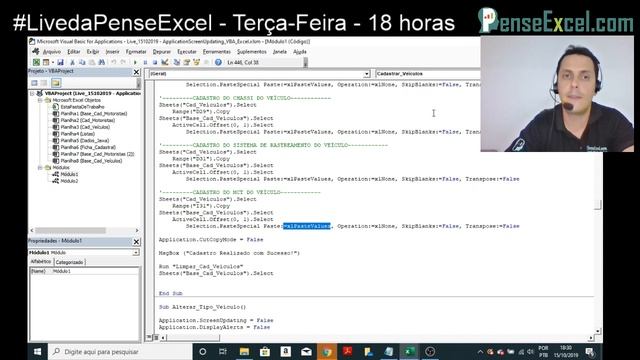Click the Redo toolbar icon
The image size is (640, 360).
click(123, 62)
